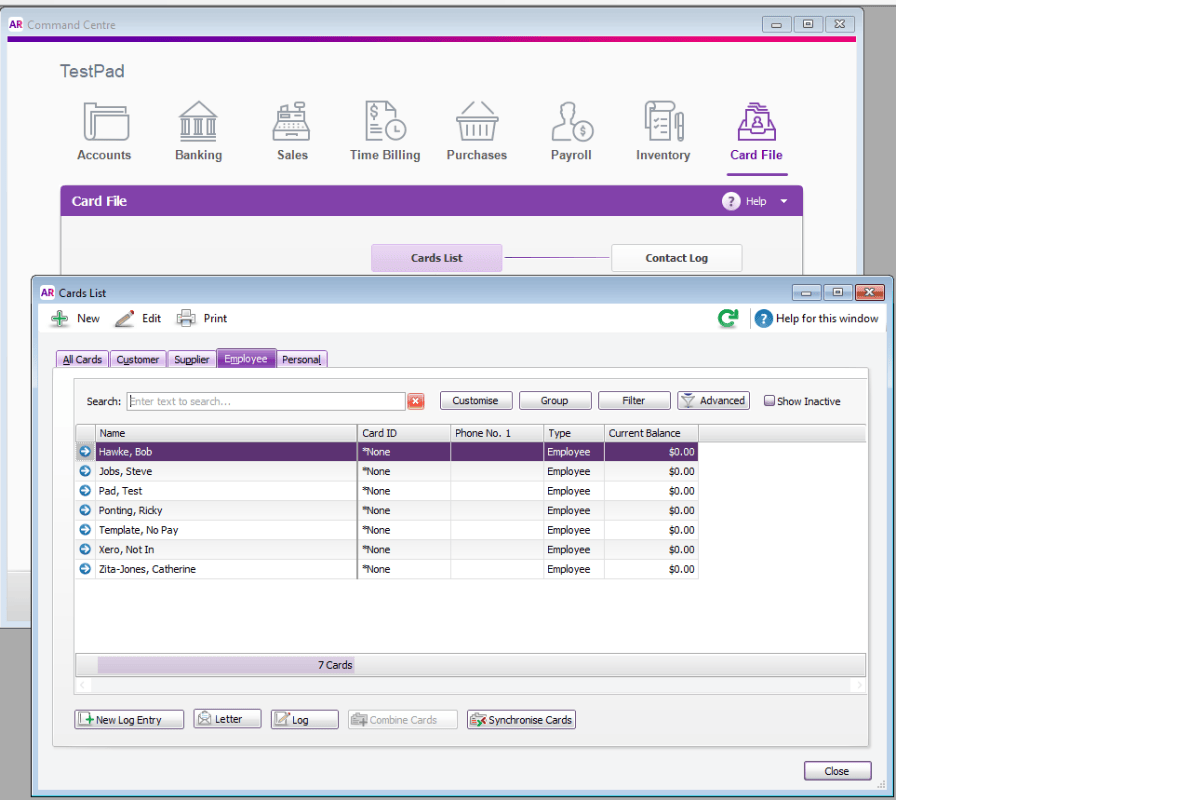Click the Synchronise Cards button
This screenshot has width=1200, height=800.
click(x=521, y=719)
